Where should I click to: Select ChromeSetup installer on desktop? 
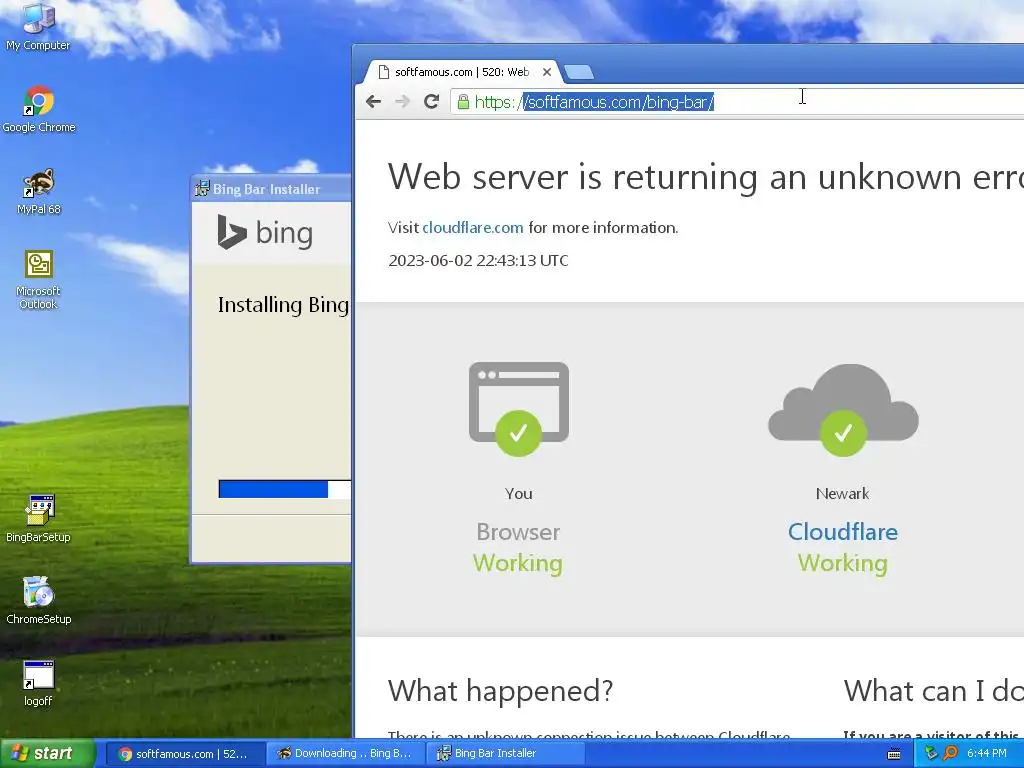pyautogui.click(x=39, y=601)
